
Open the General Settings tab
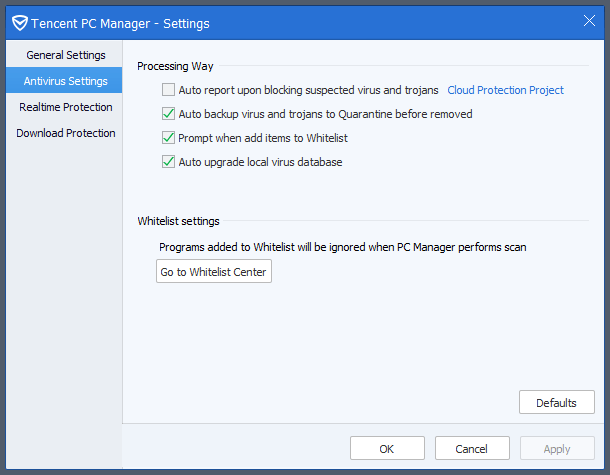pos(65,55)
